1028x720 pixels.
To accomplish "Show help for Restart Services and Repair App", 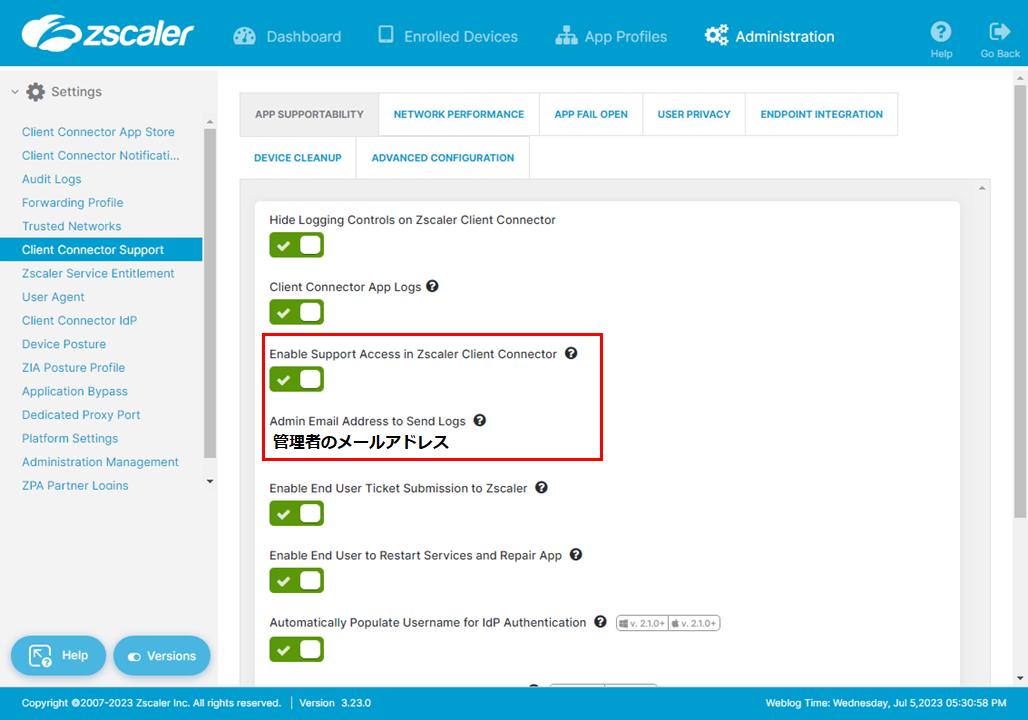I will 576,555.
